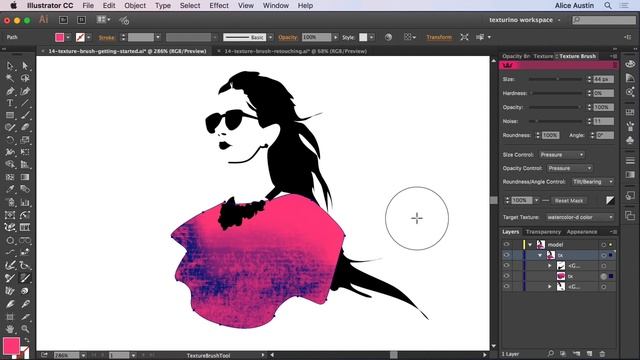The width and height of the screenshot is (640, 360).
Task: Click target circle of last <G... group
Action: point(603,287)
